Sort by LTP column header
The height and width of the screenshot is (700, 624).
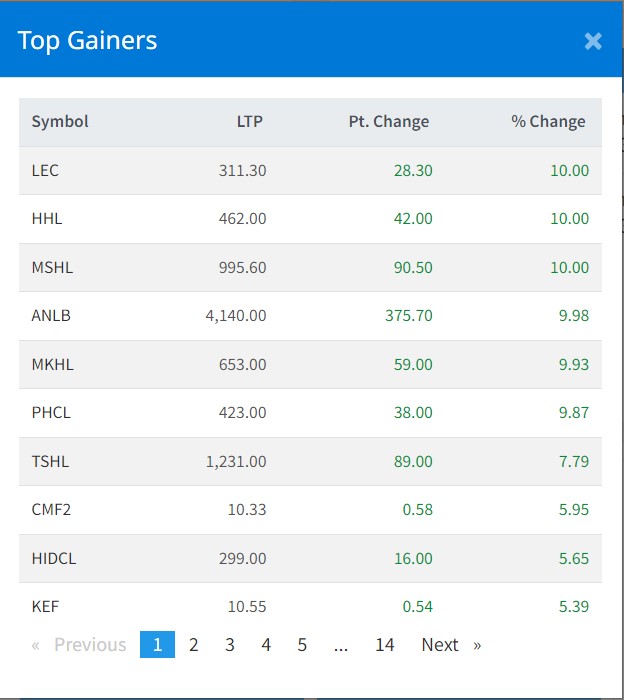[249, 122]
